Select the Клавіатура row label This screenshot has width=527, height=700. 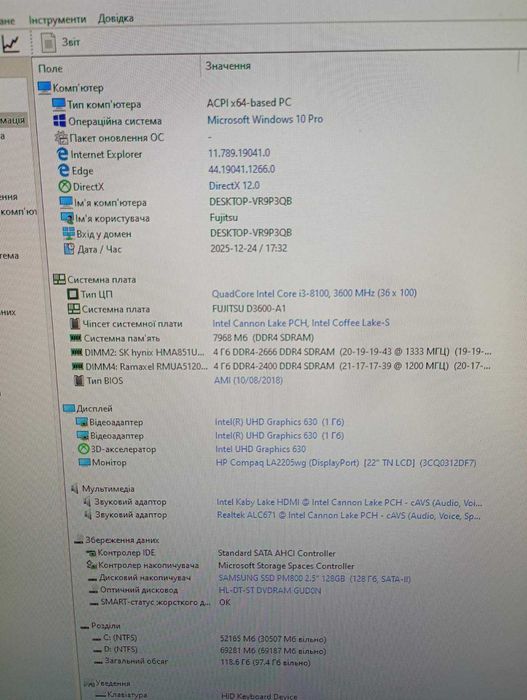pos(127,695)
